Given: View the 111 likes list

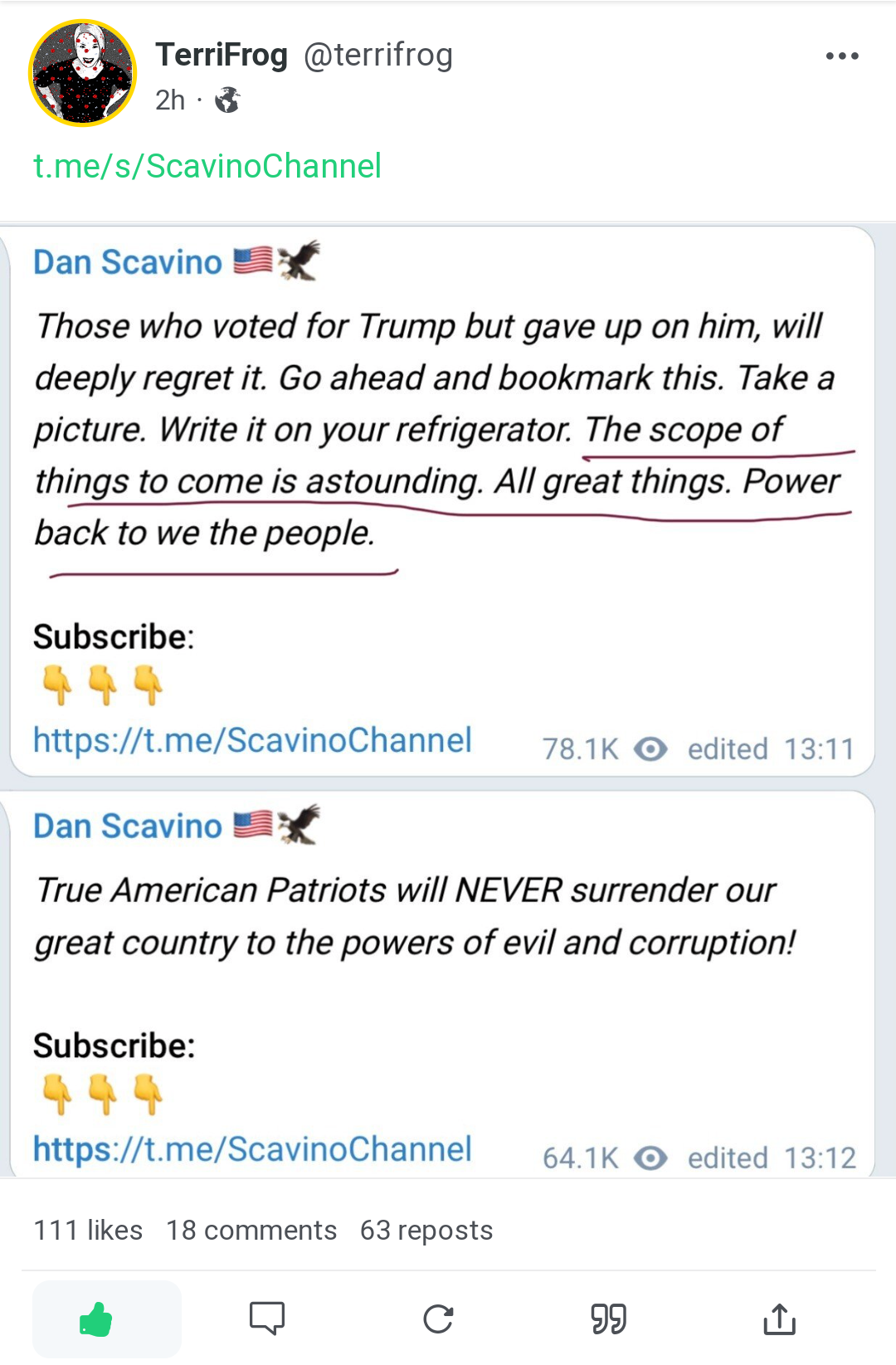Looking at the screenshot, I should tap(88, 1230).
